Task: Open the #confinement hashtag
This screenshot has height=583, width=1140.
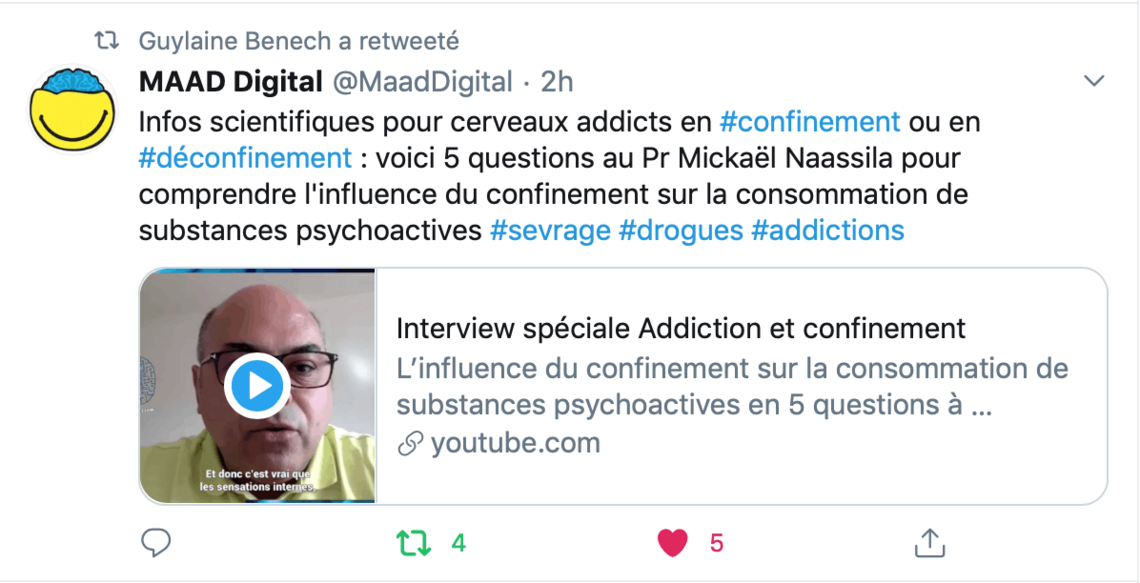Action: click(810, 121)
